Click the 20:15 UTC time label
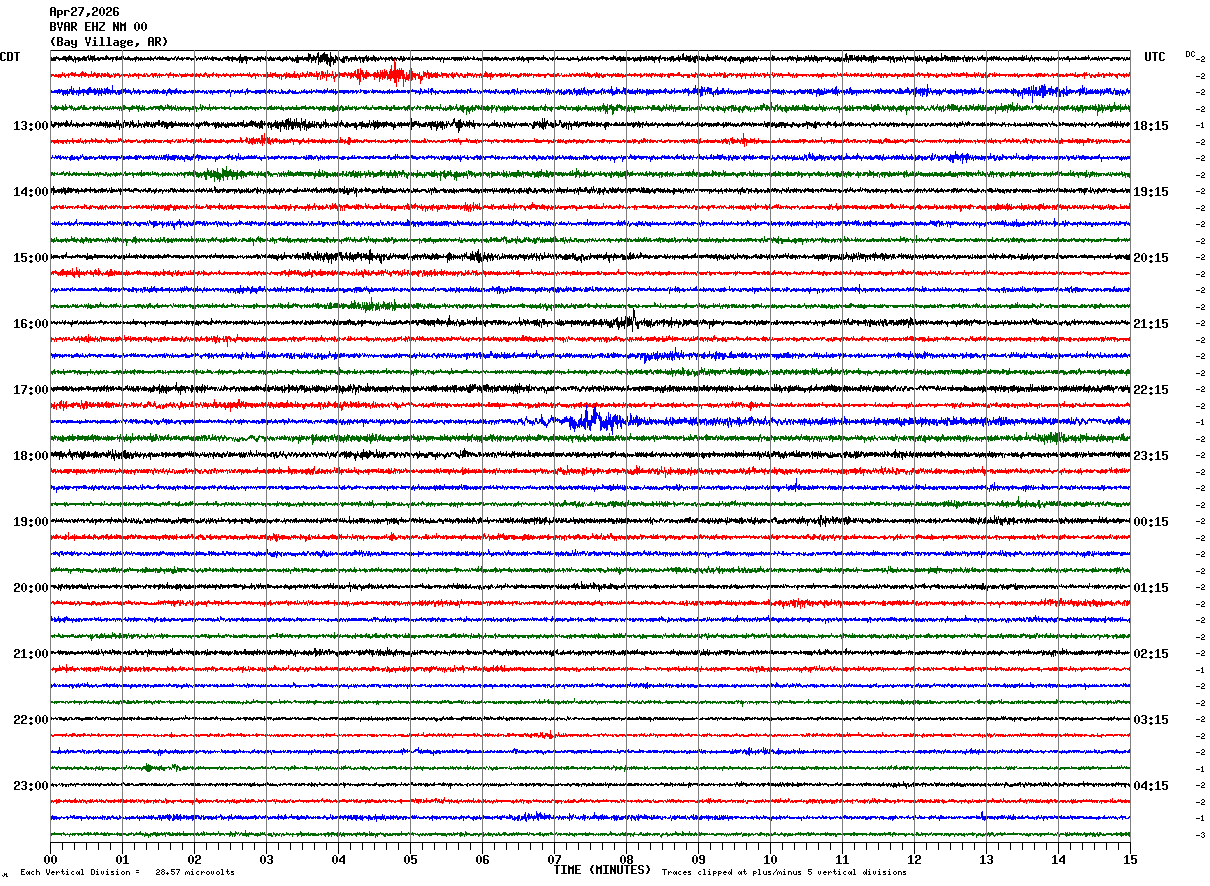 (1151, 257)
